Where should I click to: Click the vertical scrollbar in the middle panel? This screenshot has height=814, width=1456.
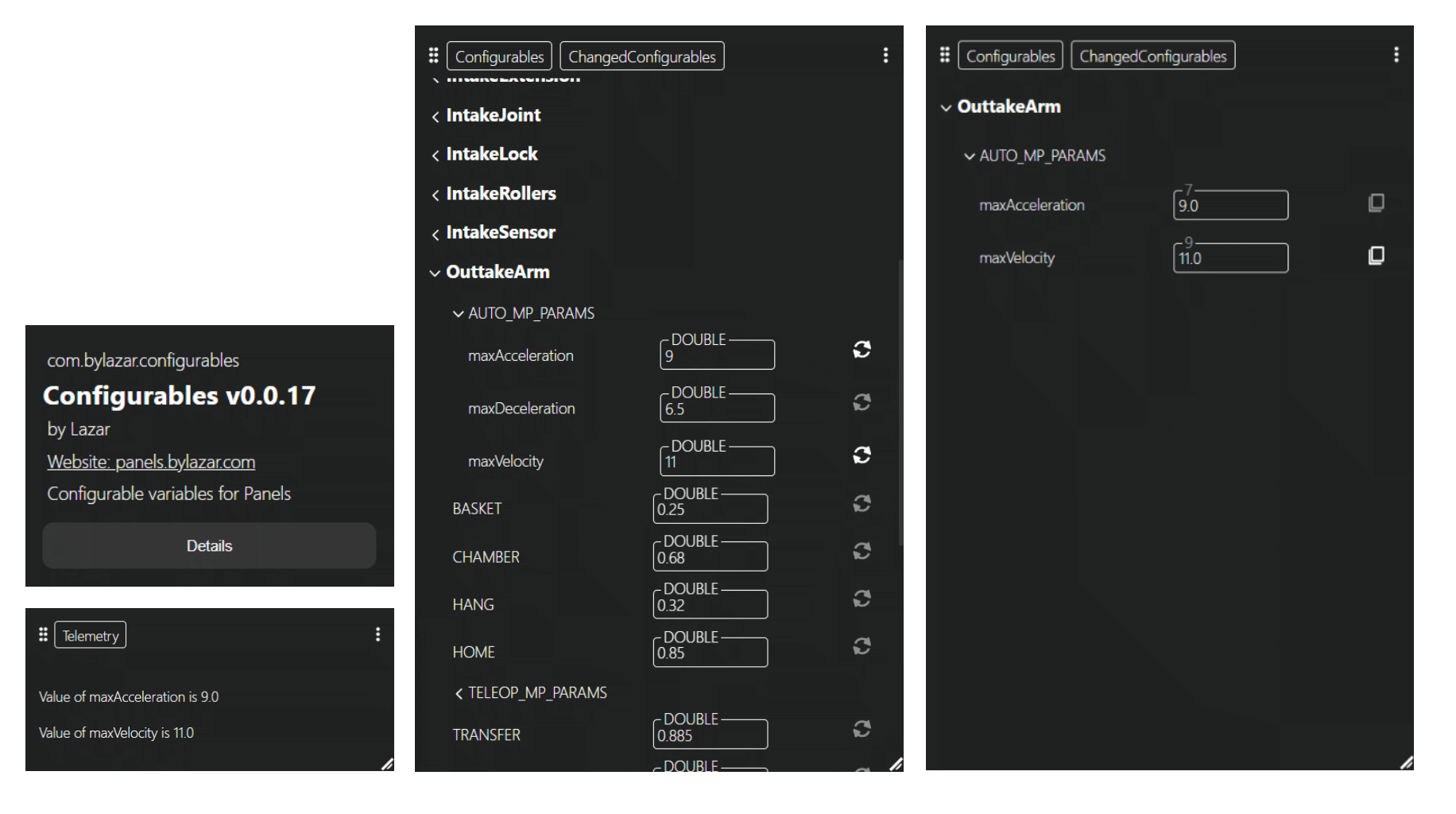[x=900, y=401]
